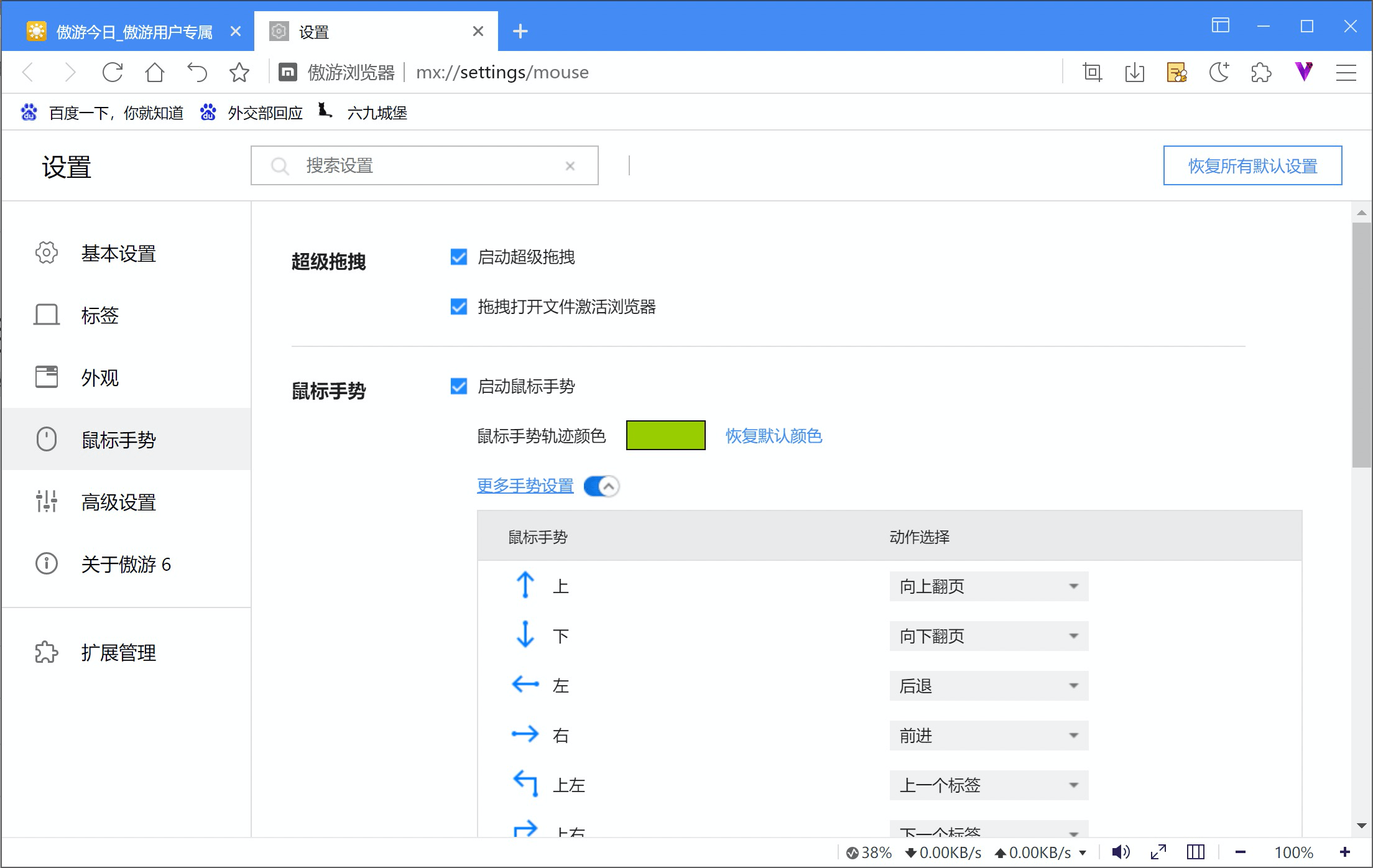Pick the green gesture trail color swatch

tap(665, 435)
